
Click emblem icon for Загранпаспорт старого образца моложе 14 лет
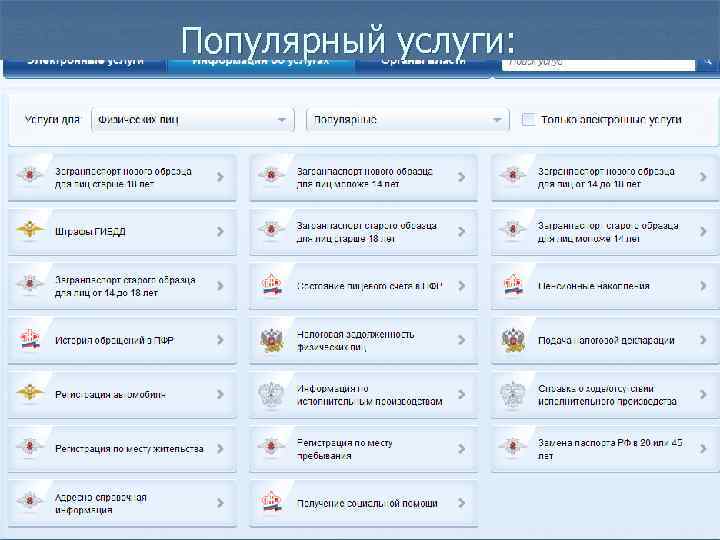point(512,229)
